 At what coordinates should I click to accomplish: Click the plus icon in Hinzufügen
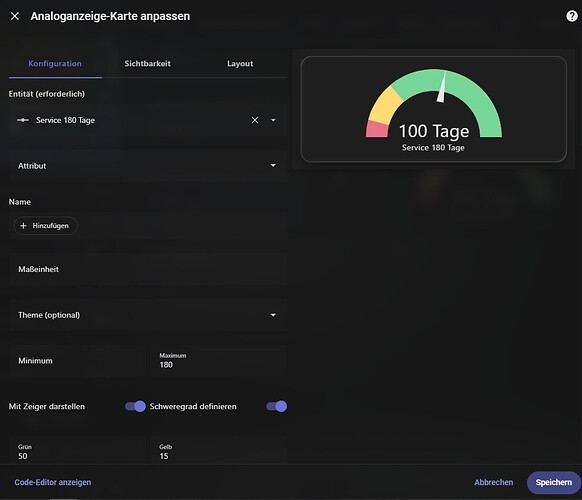(x=23, y=226)
